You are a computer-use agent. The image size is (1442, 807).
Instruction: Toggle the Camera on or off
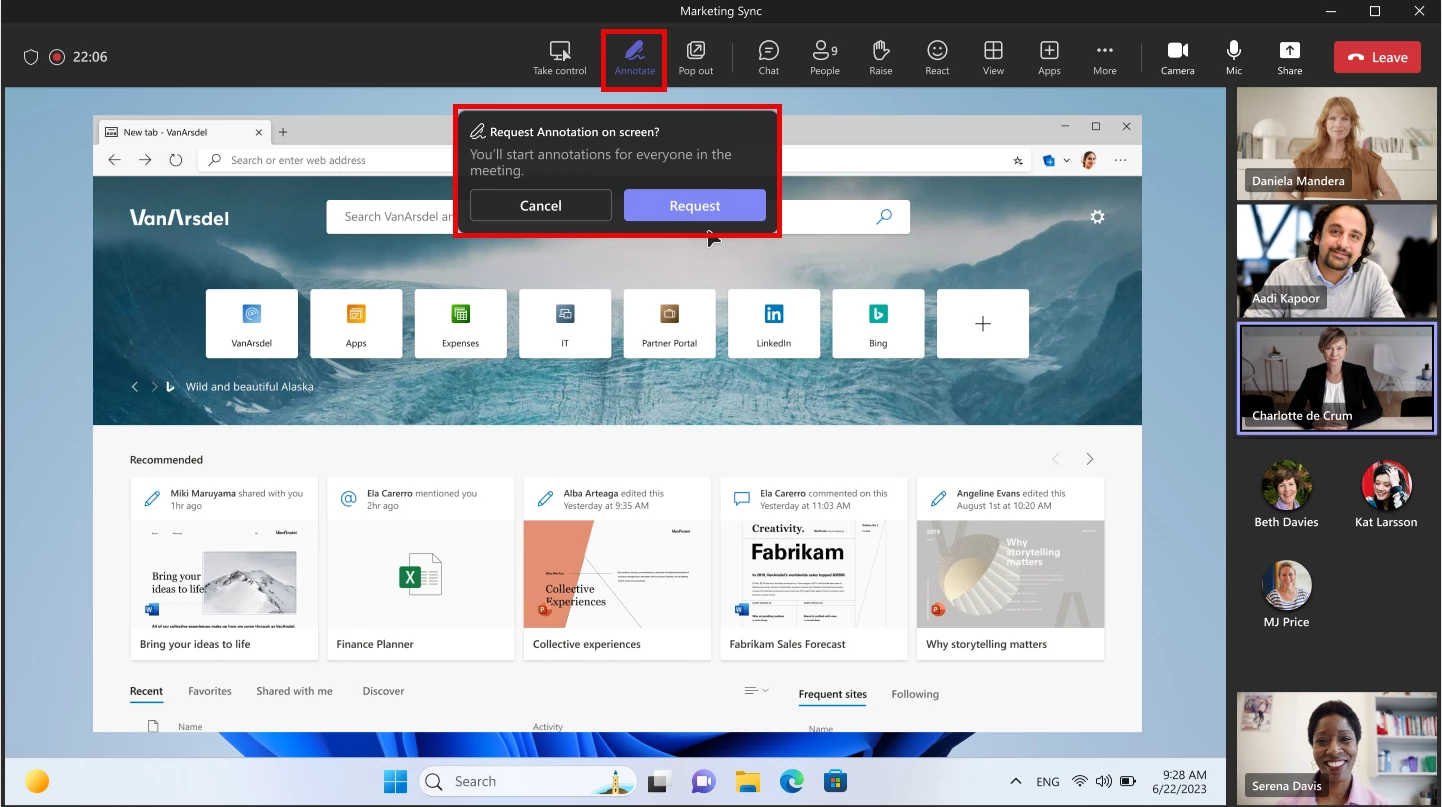1177,58
